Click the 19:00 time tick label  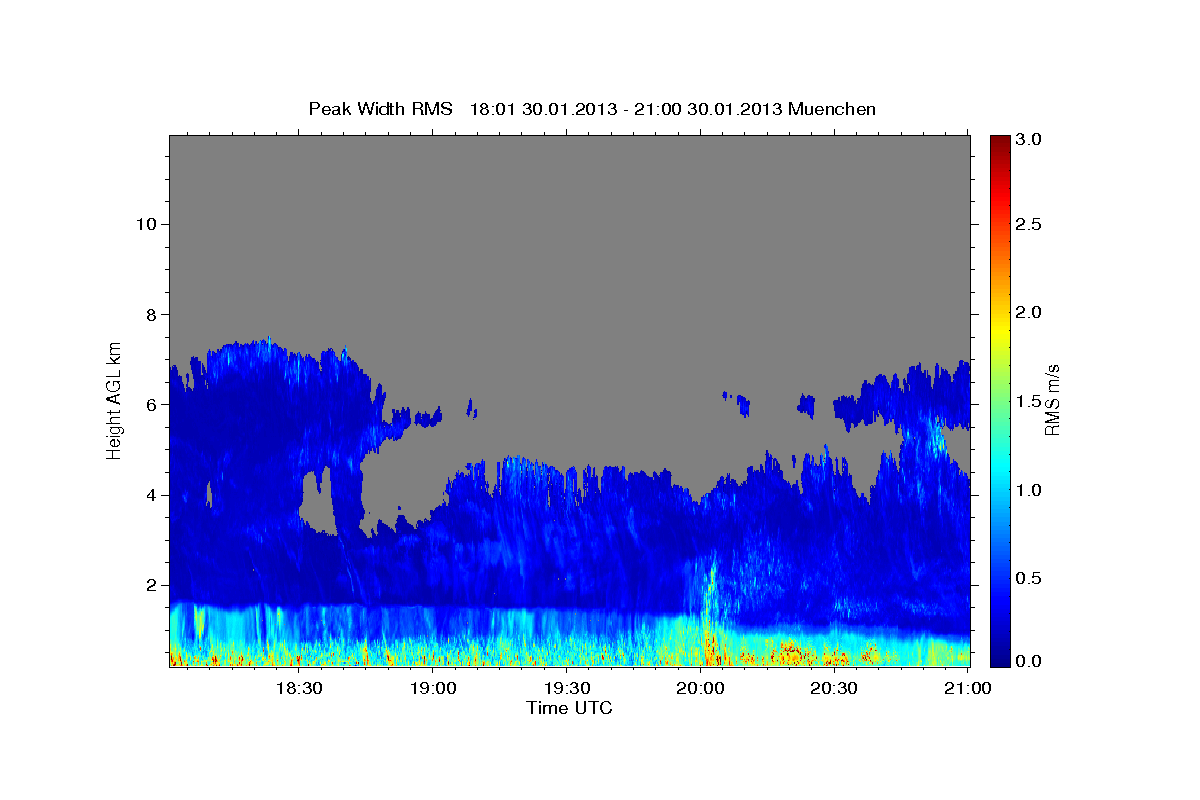(x=433, y=689)
